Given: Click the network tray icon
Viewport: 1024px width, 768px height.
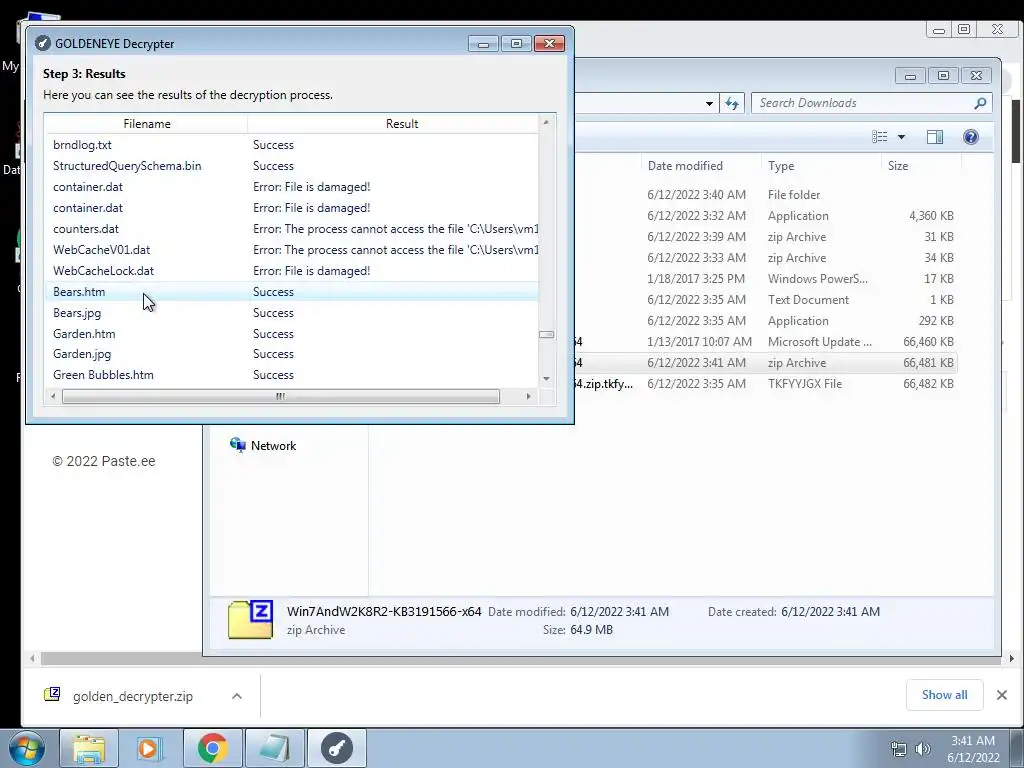Looking at the screenshot, I should 899,749.
